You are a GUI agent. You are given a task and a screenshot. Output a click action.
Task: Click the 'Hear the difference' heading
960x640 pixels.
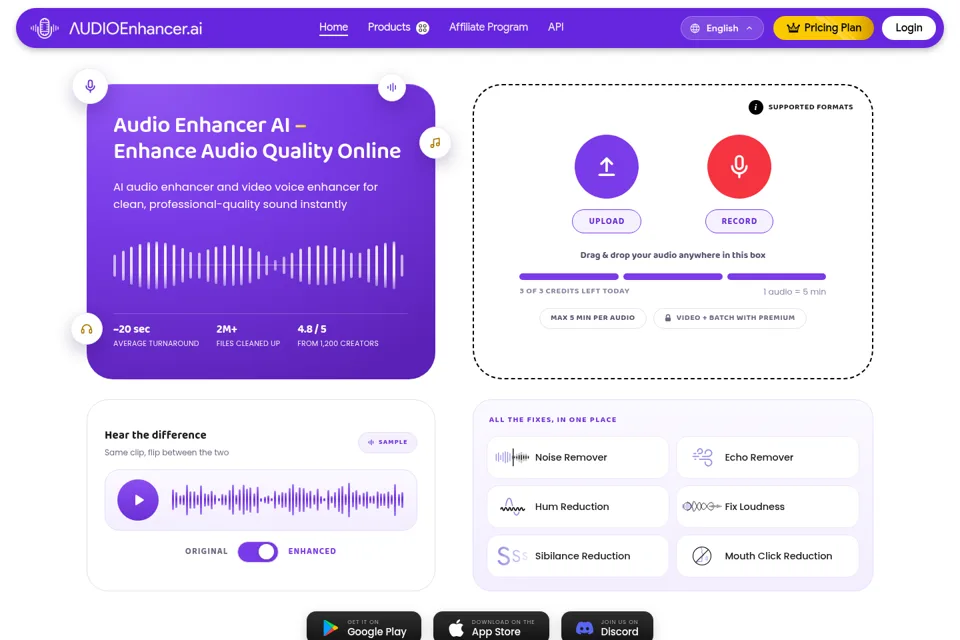156,435
